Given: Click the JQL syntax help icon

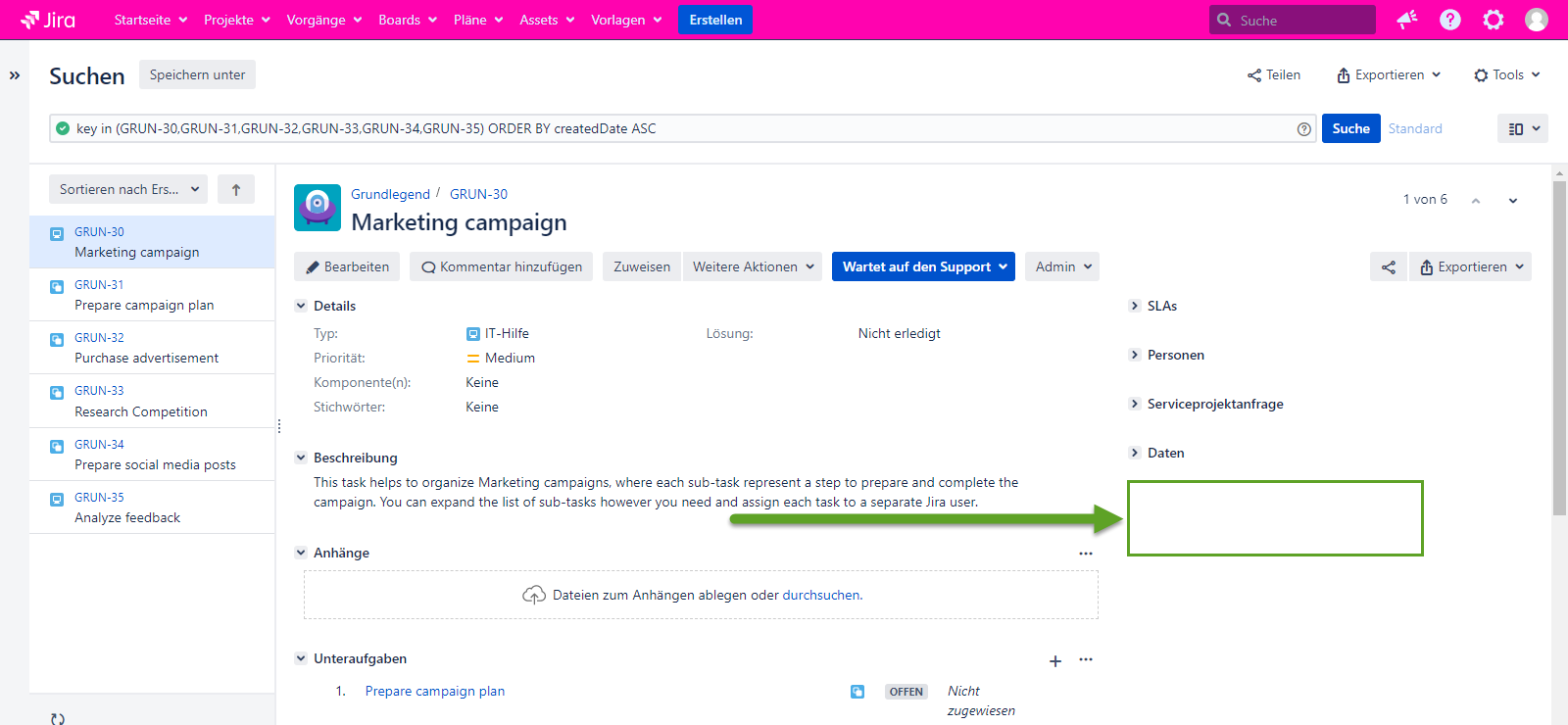Looking at the screenshot, I should click(x=1304, y=129).
